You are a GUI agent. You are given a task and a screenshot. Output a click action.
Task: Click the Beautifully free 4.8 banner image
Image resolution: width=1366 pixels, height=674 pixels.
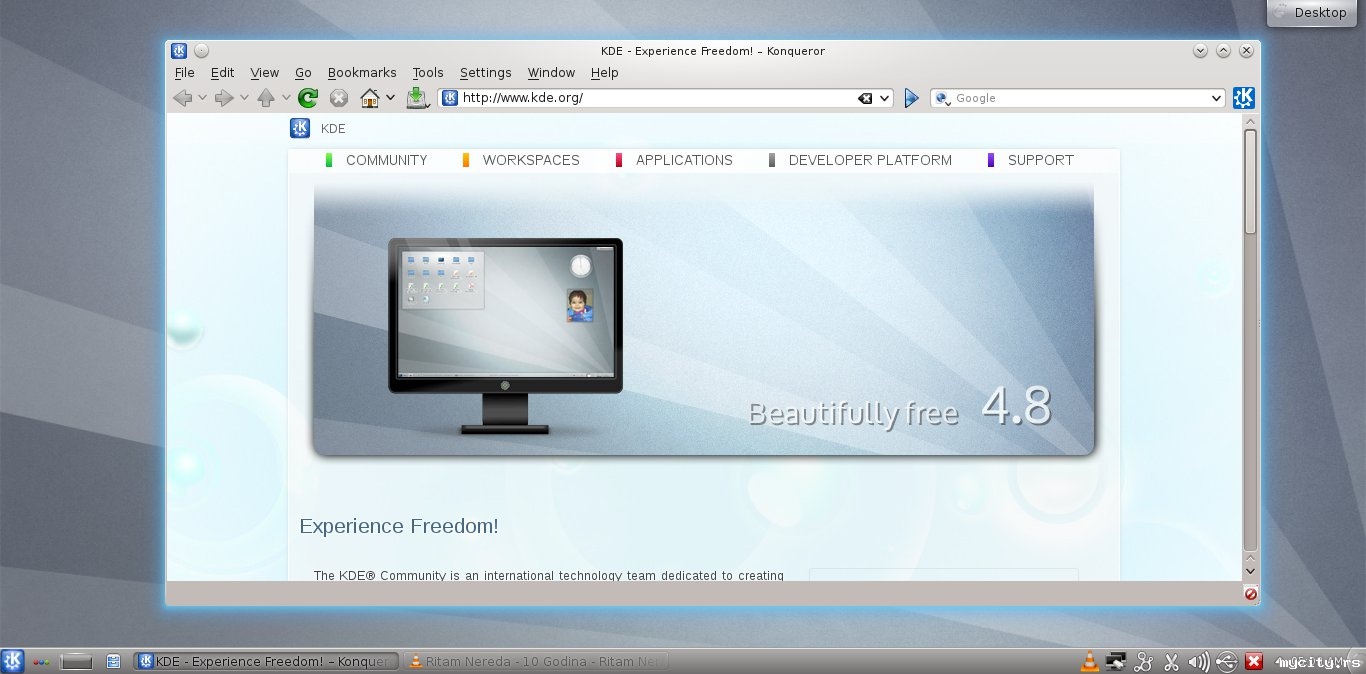[704, 319]
